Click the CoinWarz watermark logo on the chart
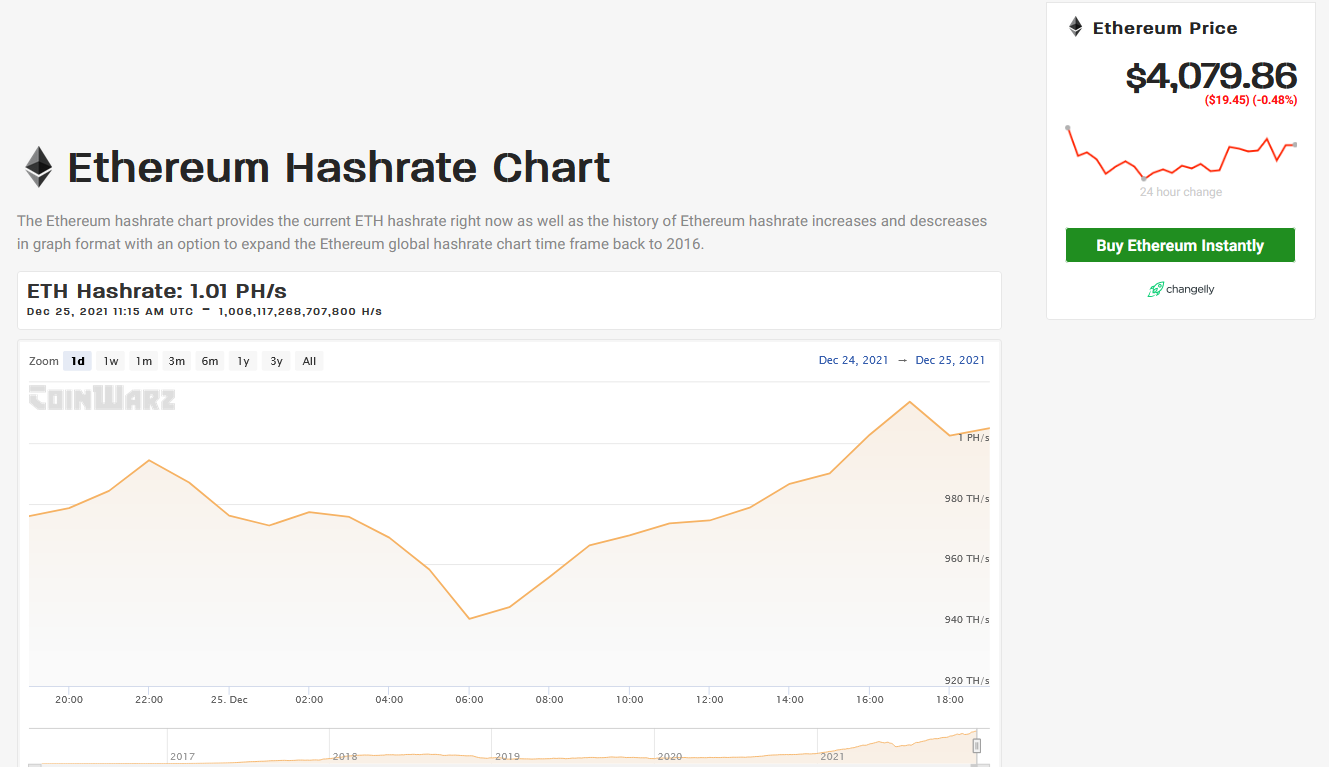 tap(102, 399)
